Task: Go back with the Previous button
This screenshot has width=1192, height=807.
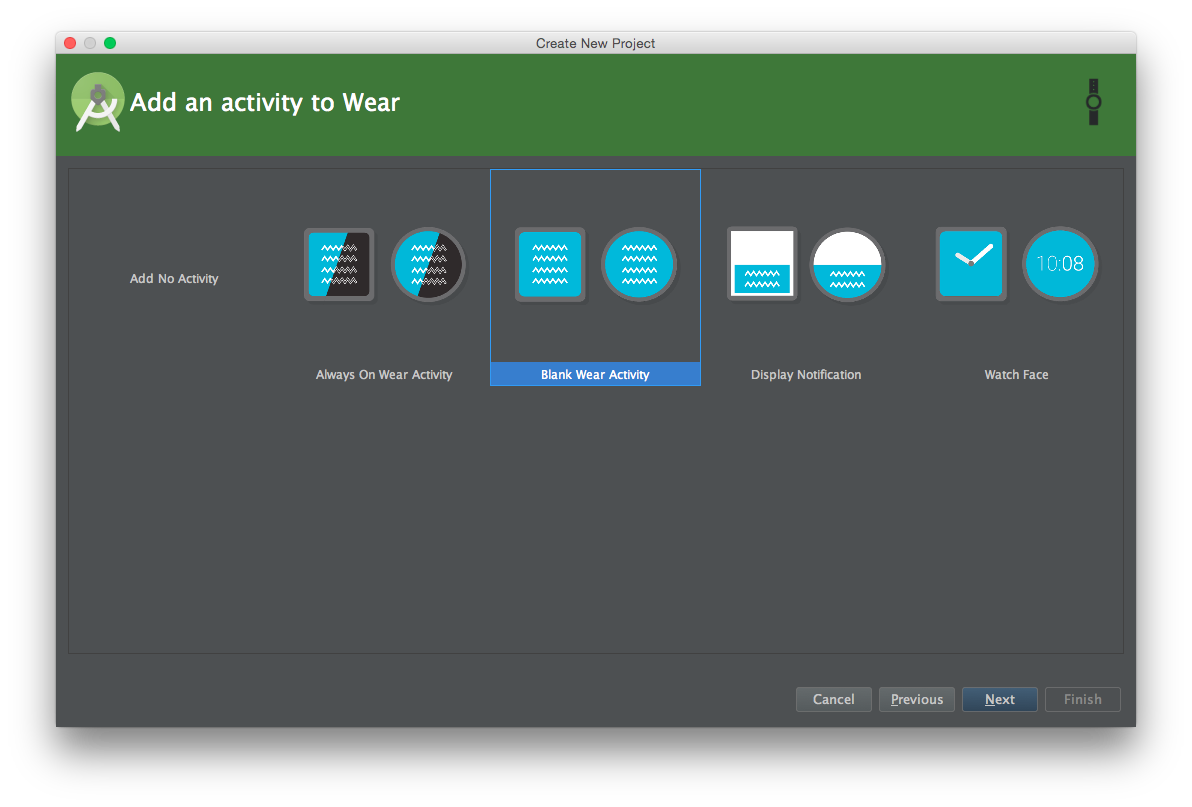Action: pos(917,699)
